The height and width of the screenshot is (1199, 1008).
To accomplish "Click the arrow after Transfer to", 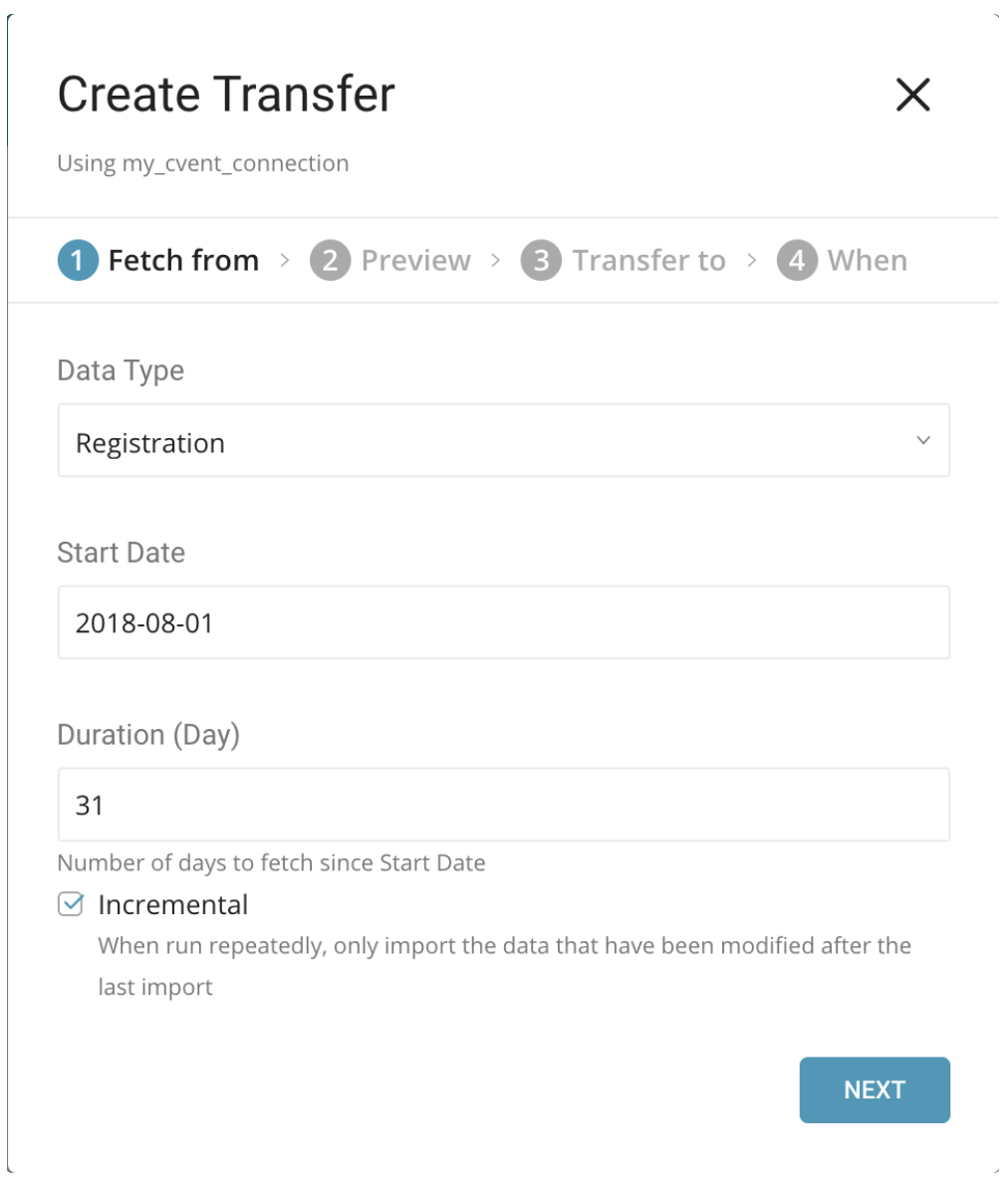I will [x=752, y=261].
